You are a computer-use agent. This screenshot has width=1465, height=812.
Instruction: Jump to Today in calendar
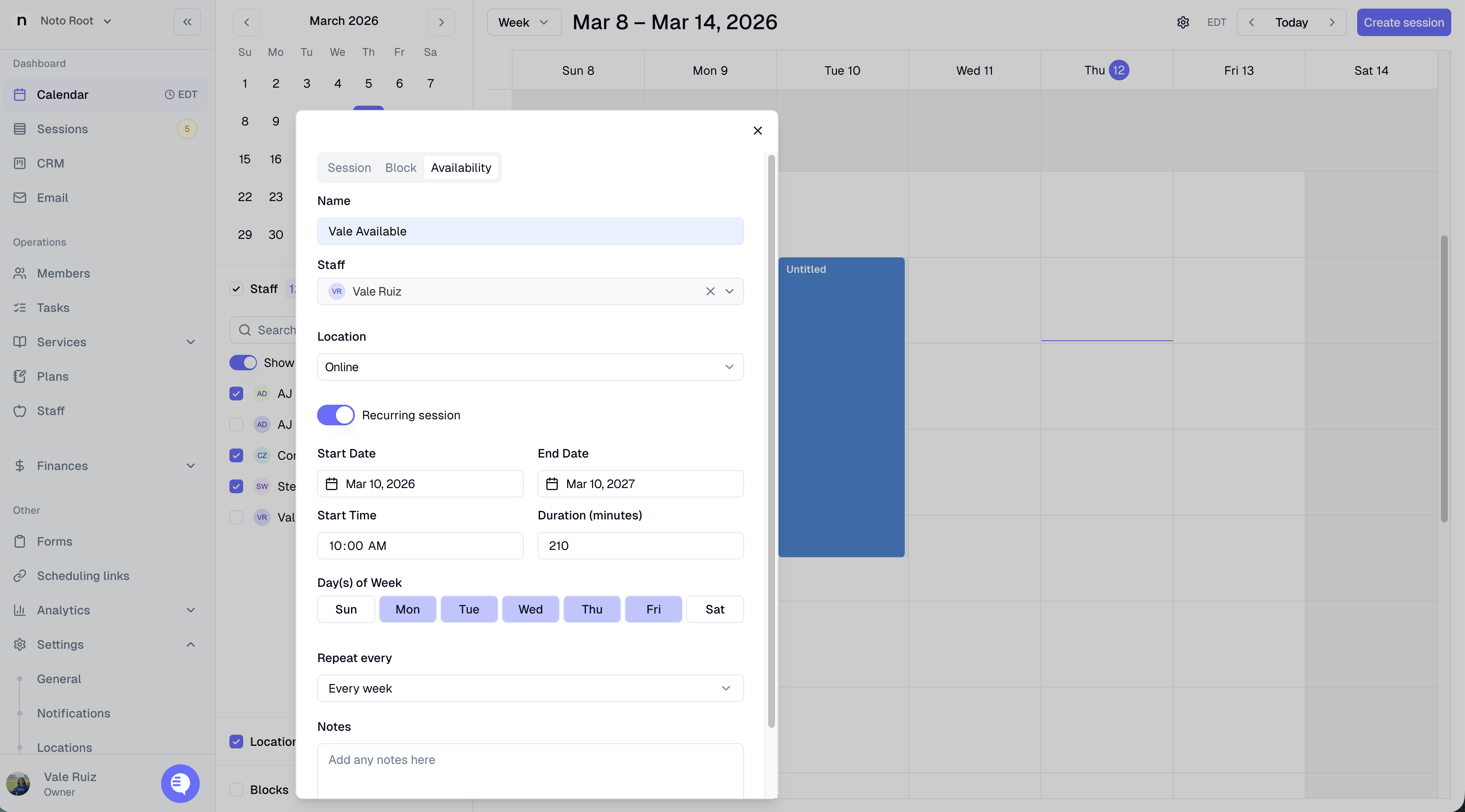(1291, 22)
